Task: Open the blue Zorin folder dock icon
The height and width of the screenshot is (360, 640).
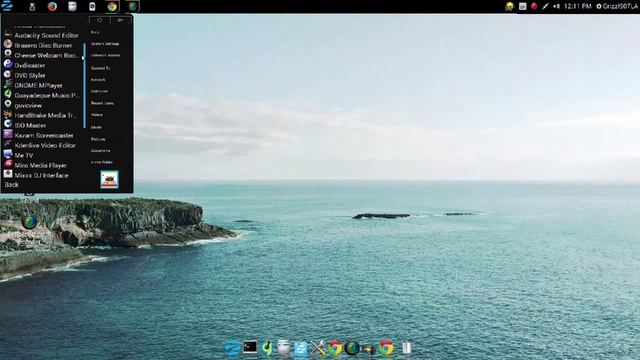Action: [x=300, y=348]
